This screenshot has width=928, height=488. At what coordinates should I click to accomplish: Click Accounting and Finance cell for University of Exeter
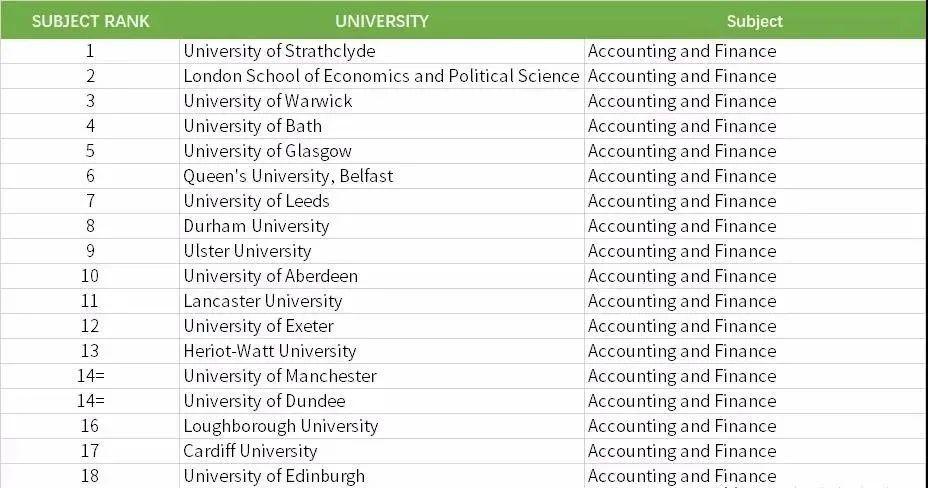[682, 326]
